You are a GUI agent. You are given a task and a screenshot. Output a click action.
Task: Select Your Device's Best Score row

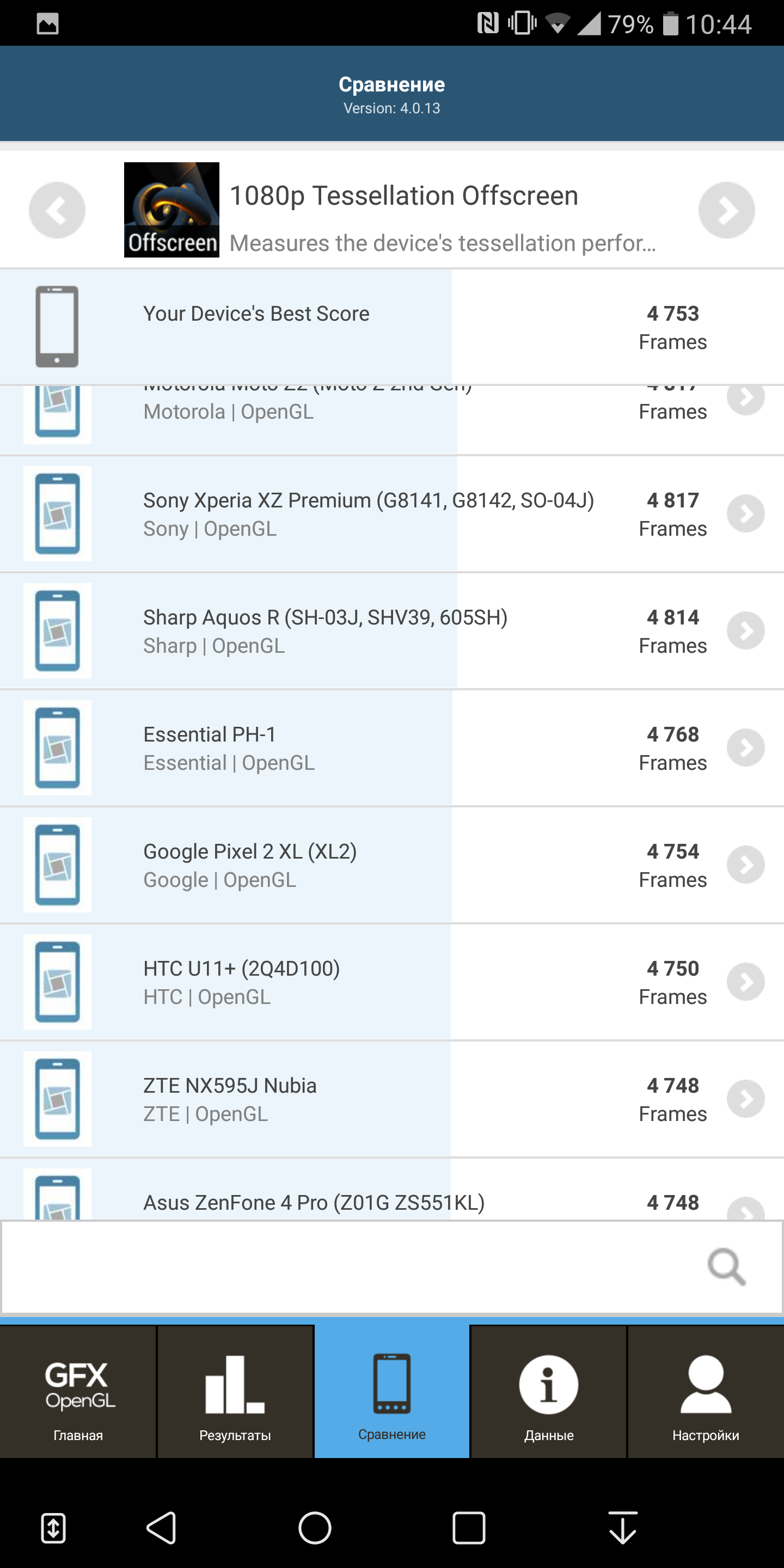click(392, 327)
